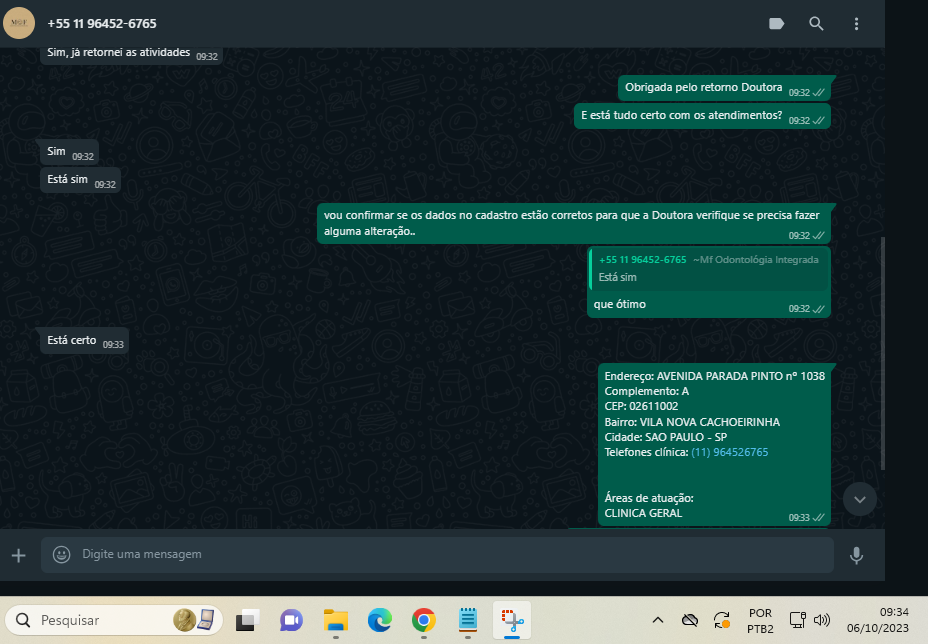Open the three-dot chat options menu
This screenshot has width=928, height=644.
click(x=856, y=24)
